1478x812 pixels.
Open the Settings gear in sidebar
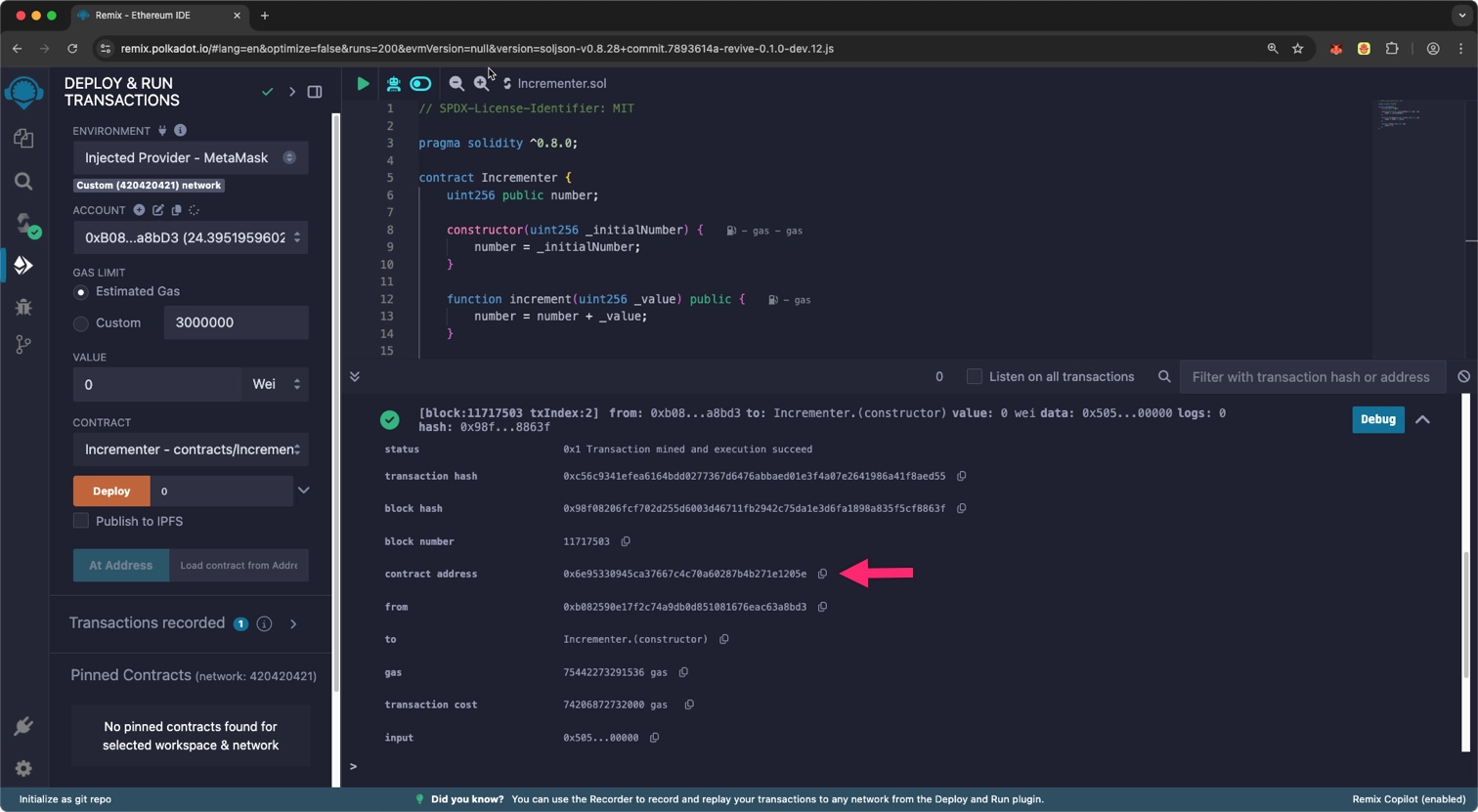click(23, 769)
